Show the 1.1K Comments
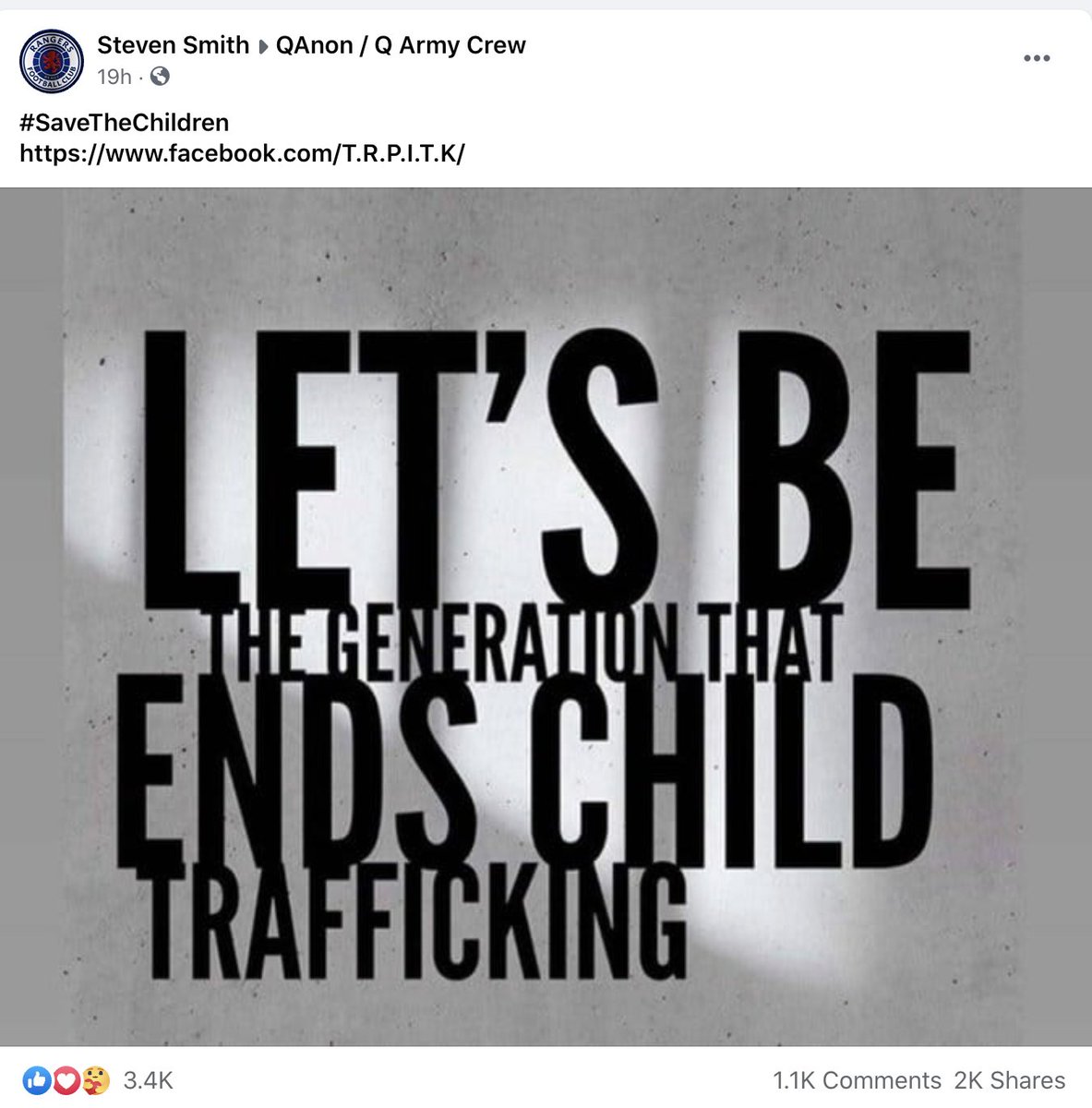Screen dimensions: 1092x1108 tap(857, 1079)
